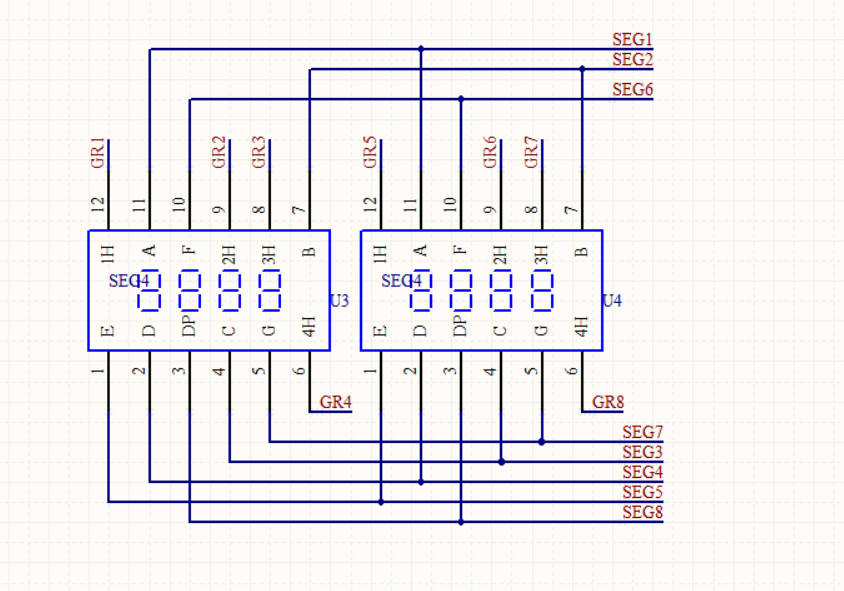Click the junction dot on the SEG8 wire
This screenshot has height=591, width=844.
pos(461,522)
